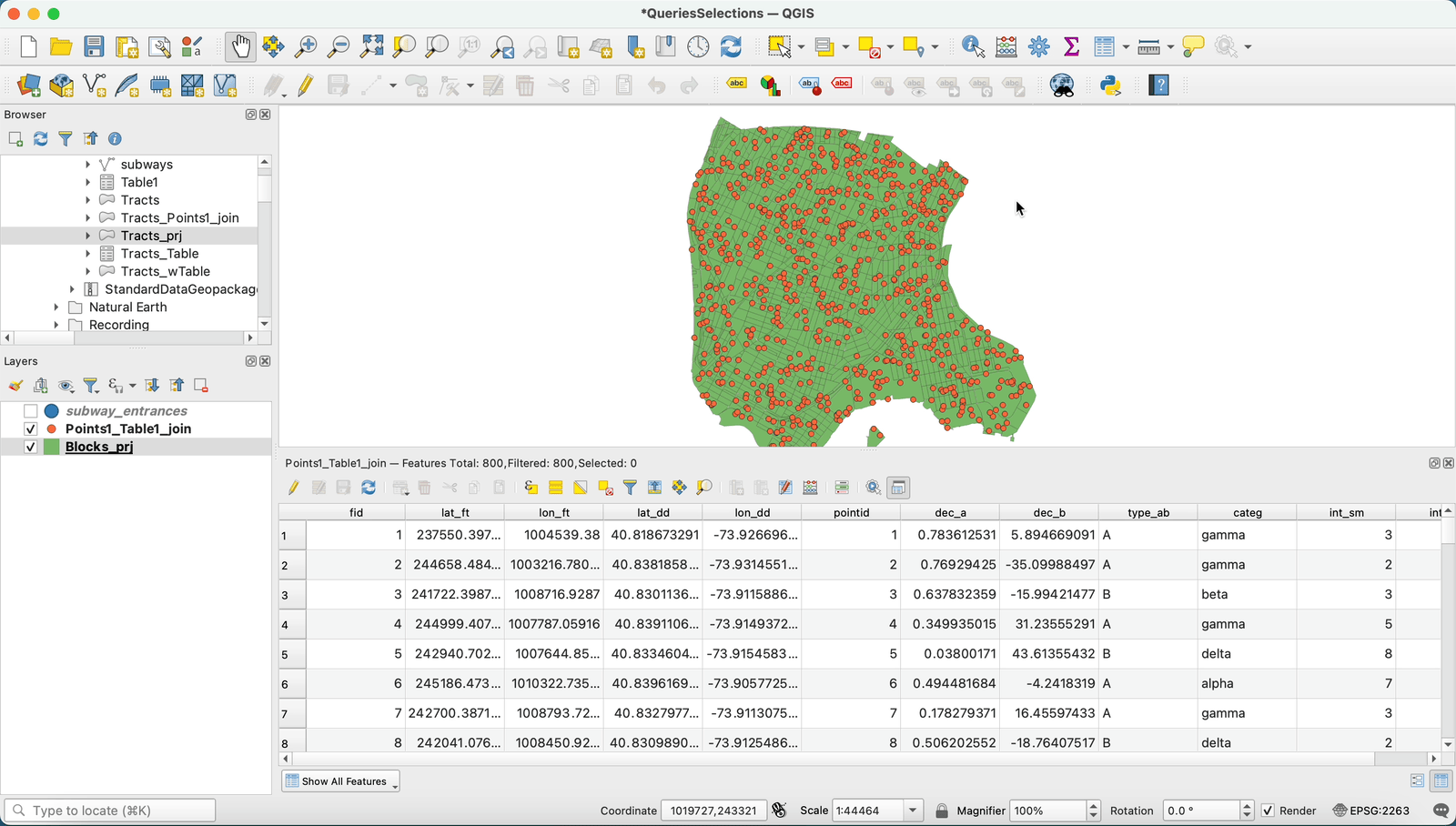Select the Pan Map tool
This screenshot has width=1456, height=826.
(239, 46)
